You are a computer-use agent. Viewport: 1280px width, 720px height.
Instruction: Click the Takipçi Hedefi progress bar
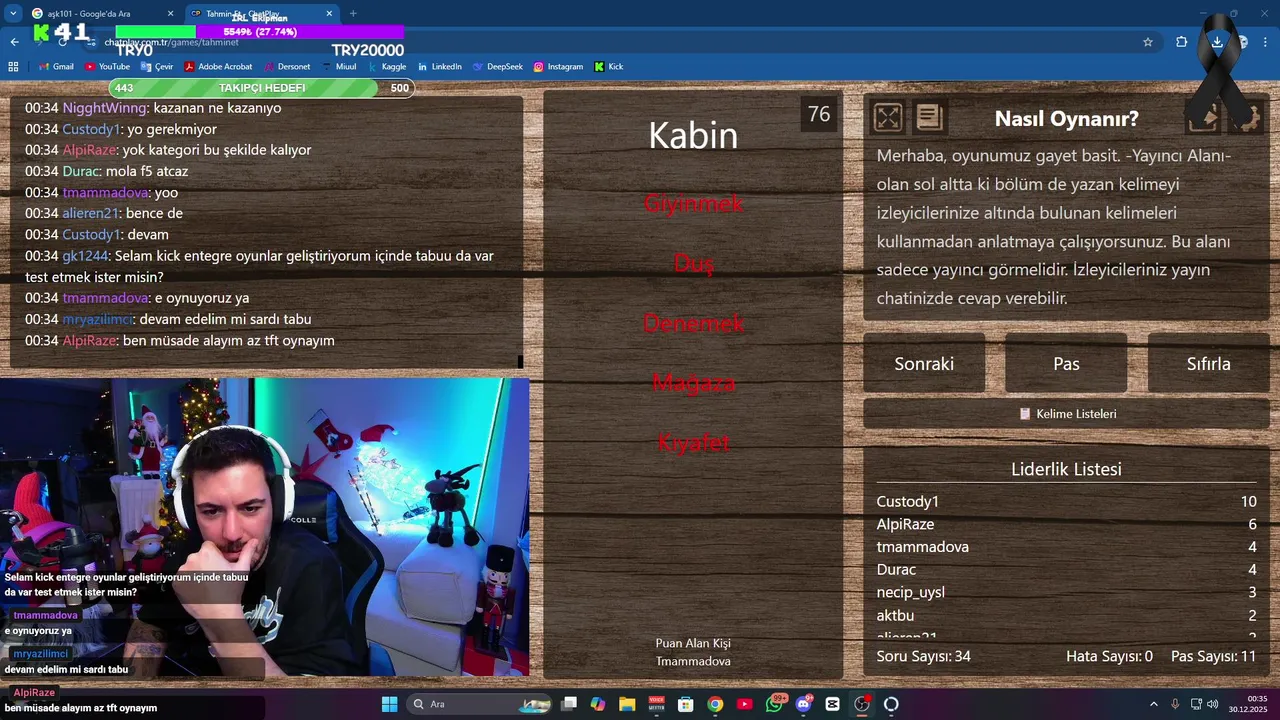coord(262,88)
